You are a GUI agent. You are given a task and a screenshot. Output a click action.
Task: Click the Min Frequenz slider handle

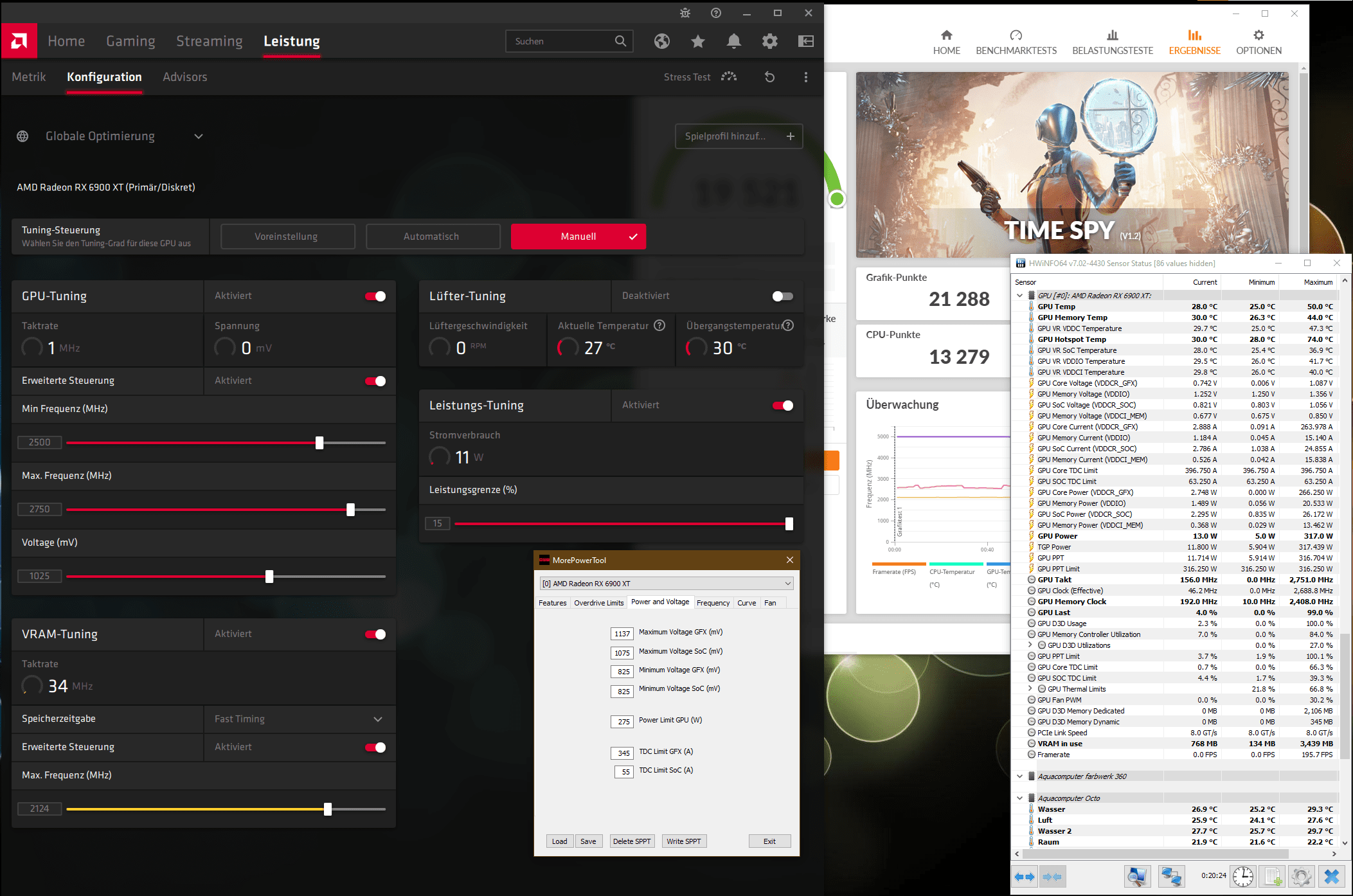coord(319,443)
